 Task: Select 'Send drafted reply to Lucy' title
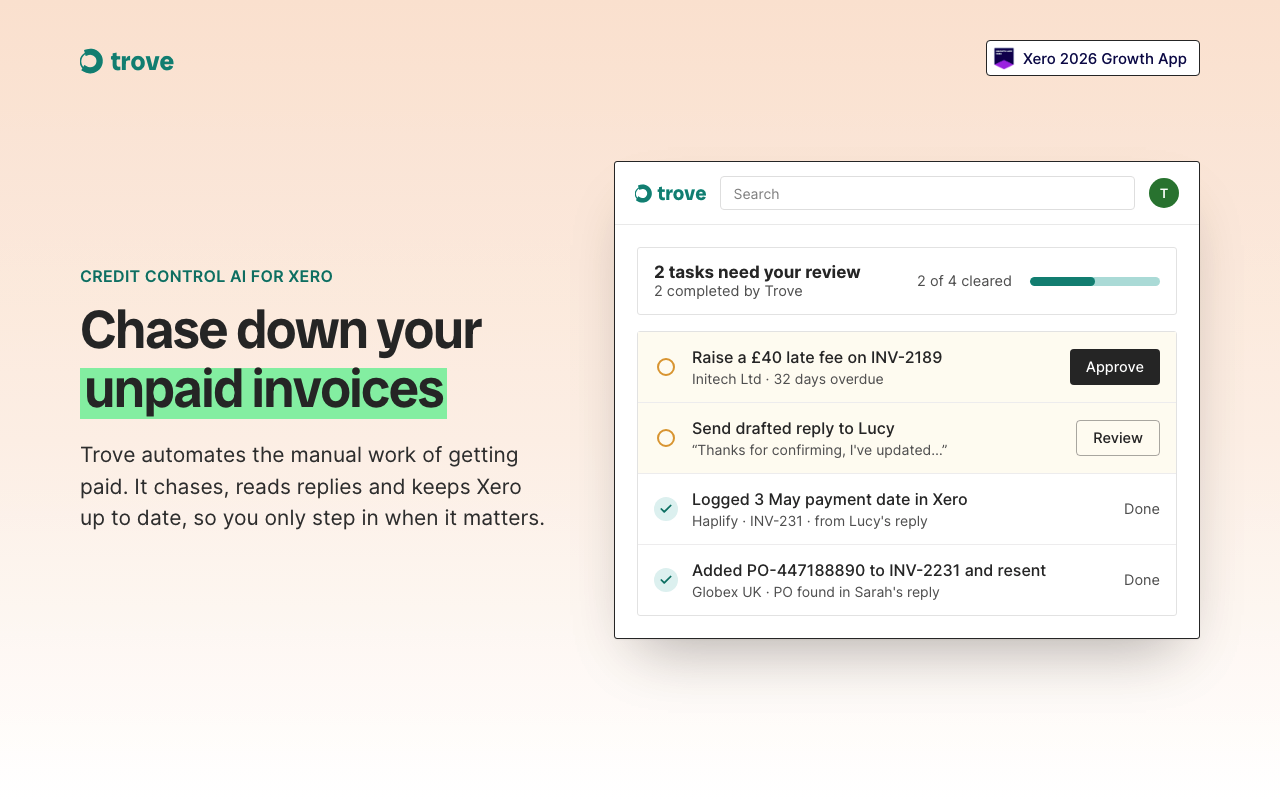pyautogui.click(x=793, y=428)
